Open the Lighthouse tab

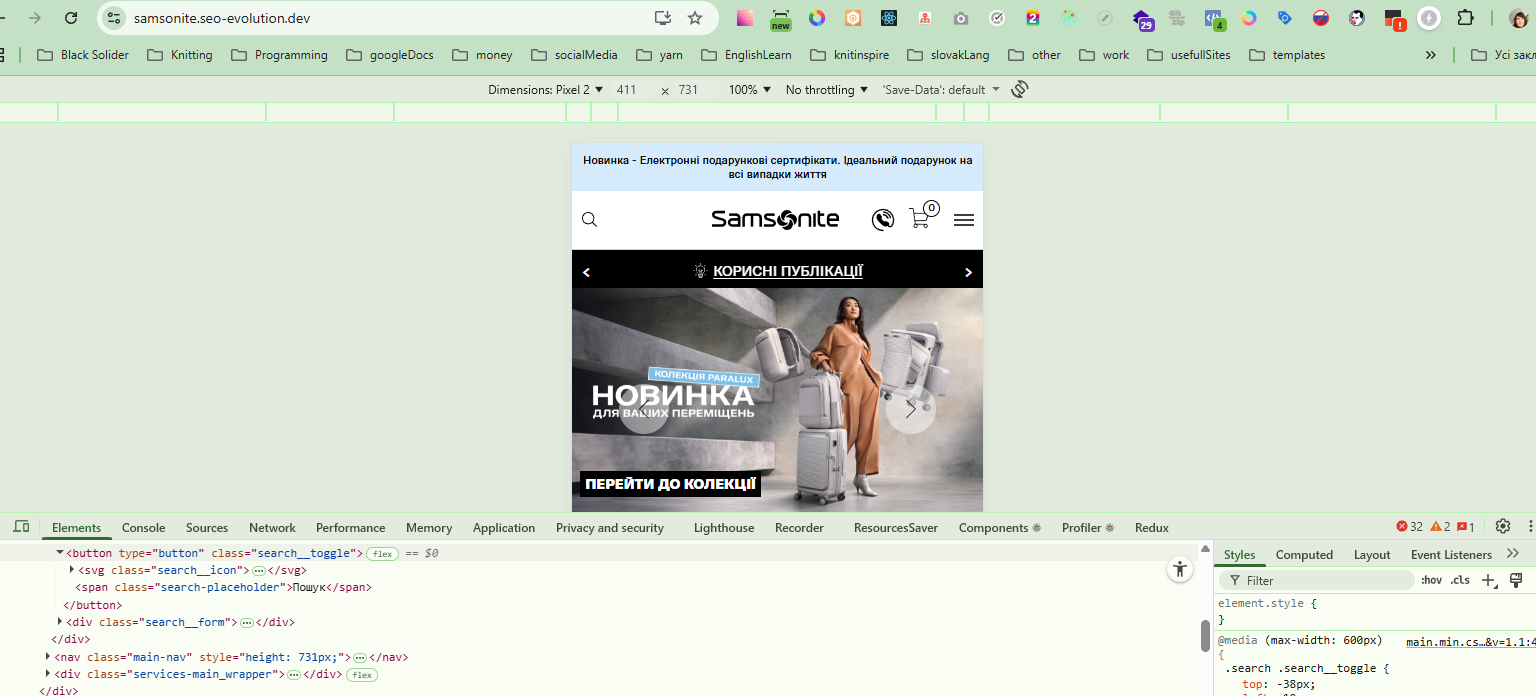pyautogui.click(x=724, y=527)
